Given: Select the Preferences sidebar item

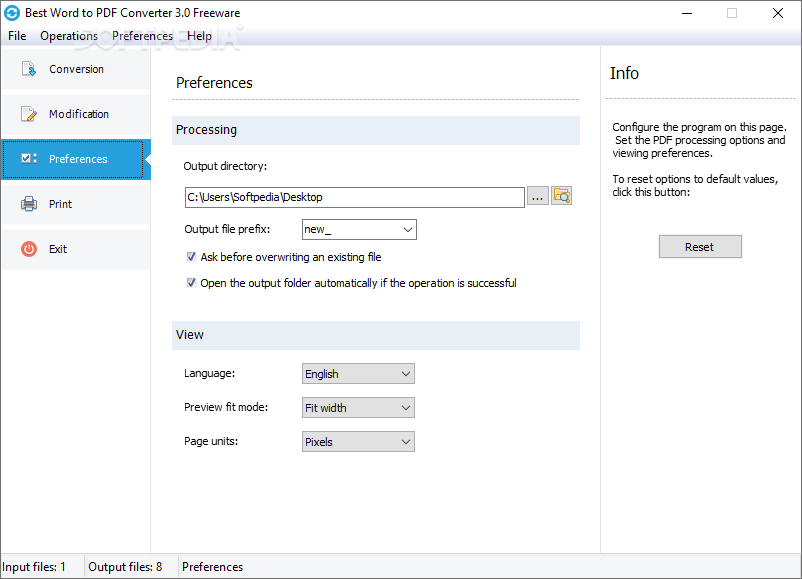Looking at the screenshot, I should click(76, 159).
